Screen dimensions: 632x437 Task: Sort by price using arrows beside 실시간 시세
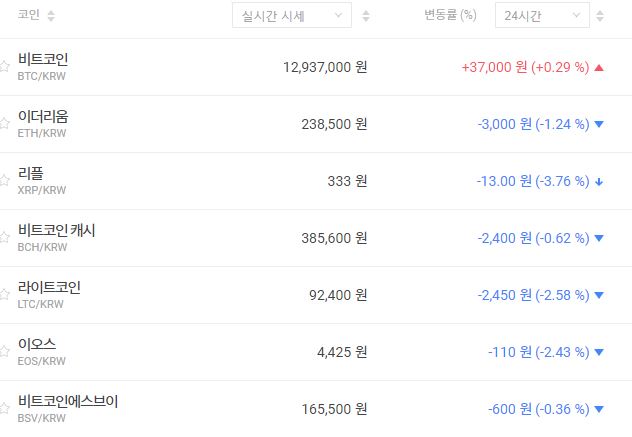[x=366, y=16]
